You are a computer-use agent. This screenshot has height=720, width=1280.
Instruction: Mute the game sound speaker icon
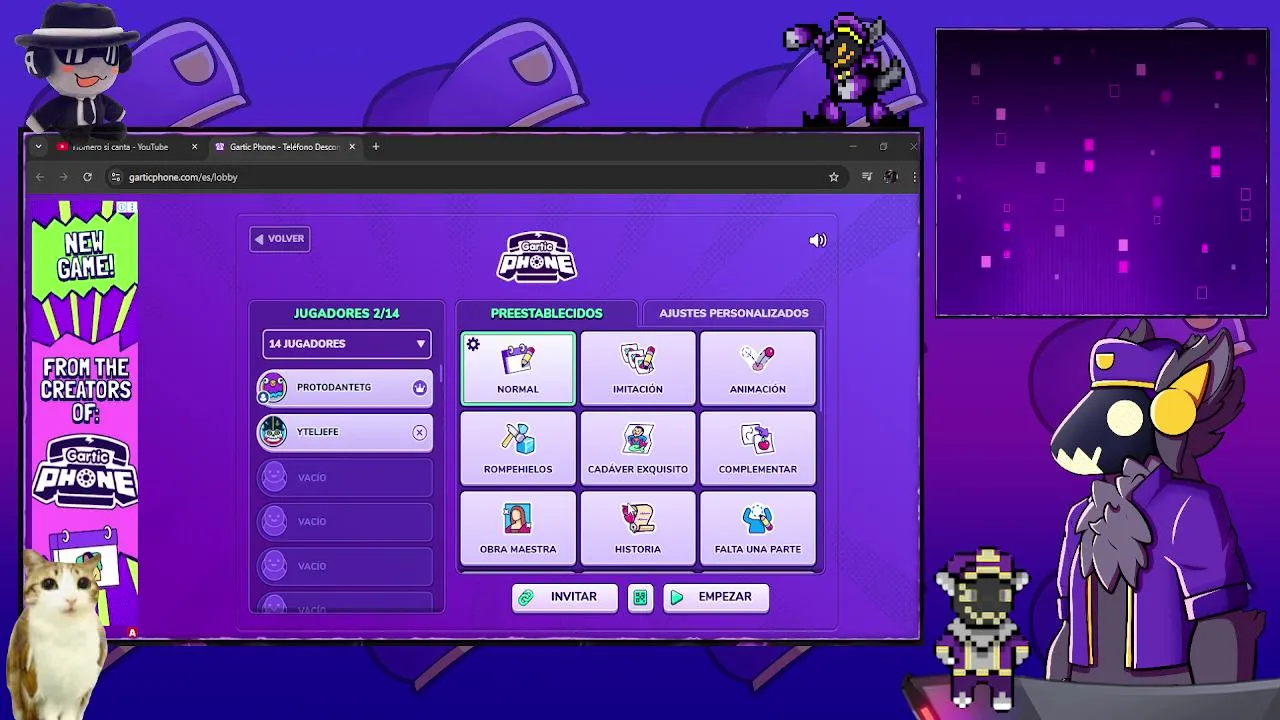[818, 240]
